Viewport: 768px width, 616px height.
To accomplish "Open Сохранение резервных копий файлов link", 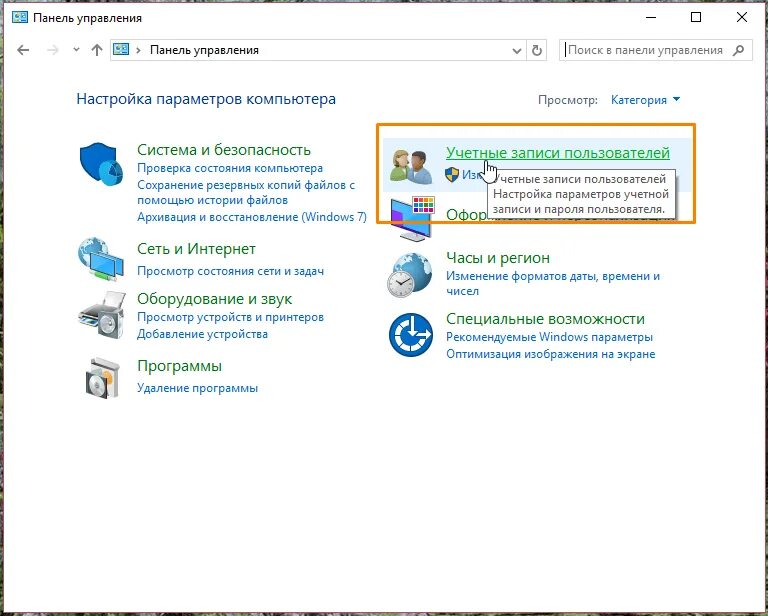I will pos(246,192).
